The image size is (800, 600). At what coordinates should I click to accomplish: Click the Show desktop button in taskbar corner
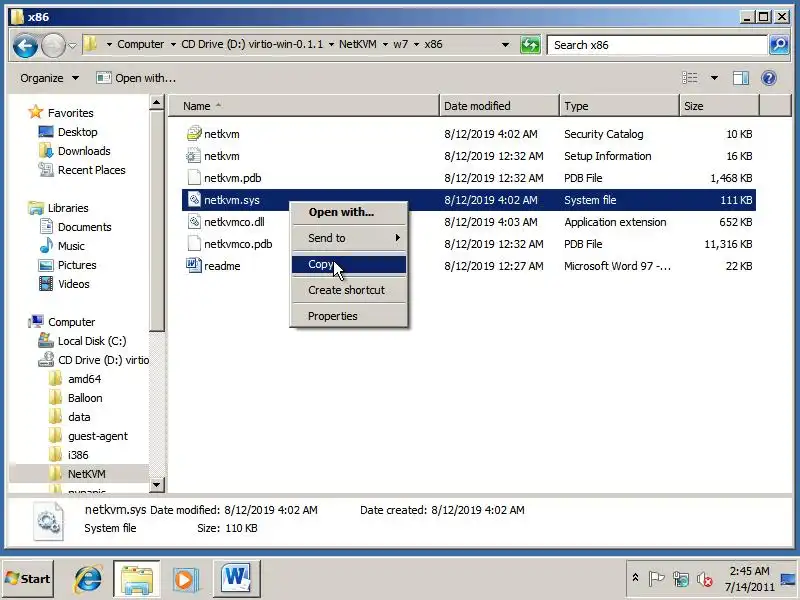point(789,579)
